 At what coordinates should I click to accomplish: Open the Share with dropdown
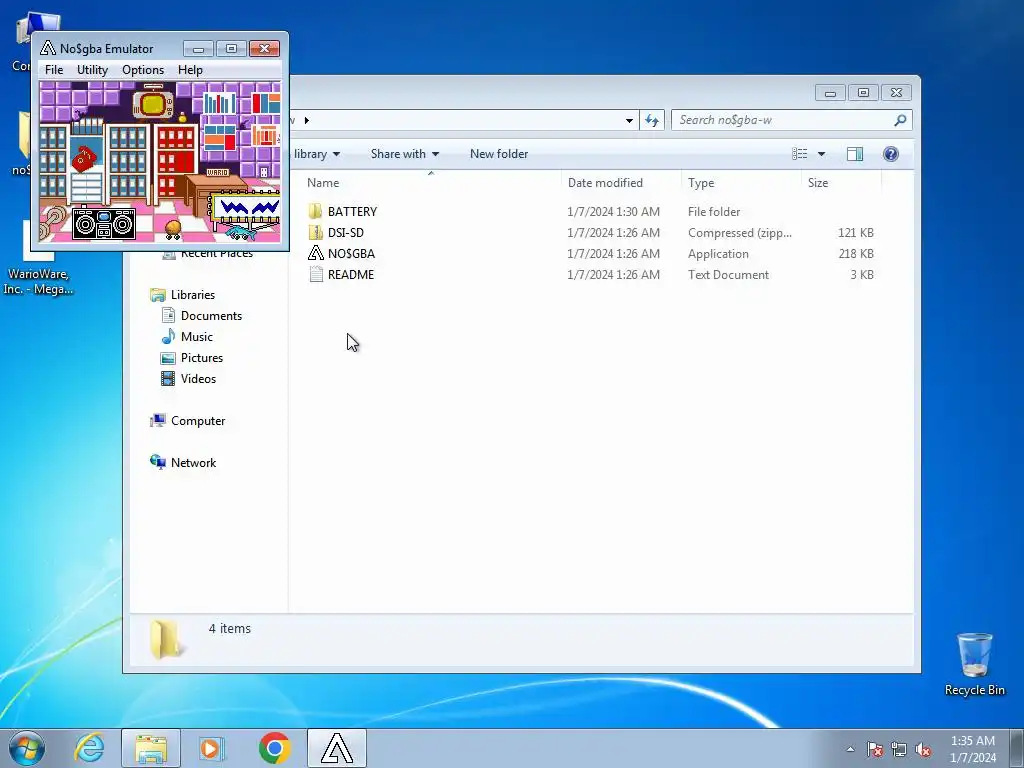(x=404, y=154)
